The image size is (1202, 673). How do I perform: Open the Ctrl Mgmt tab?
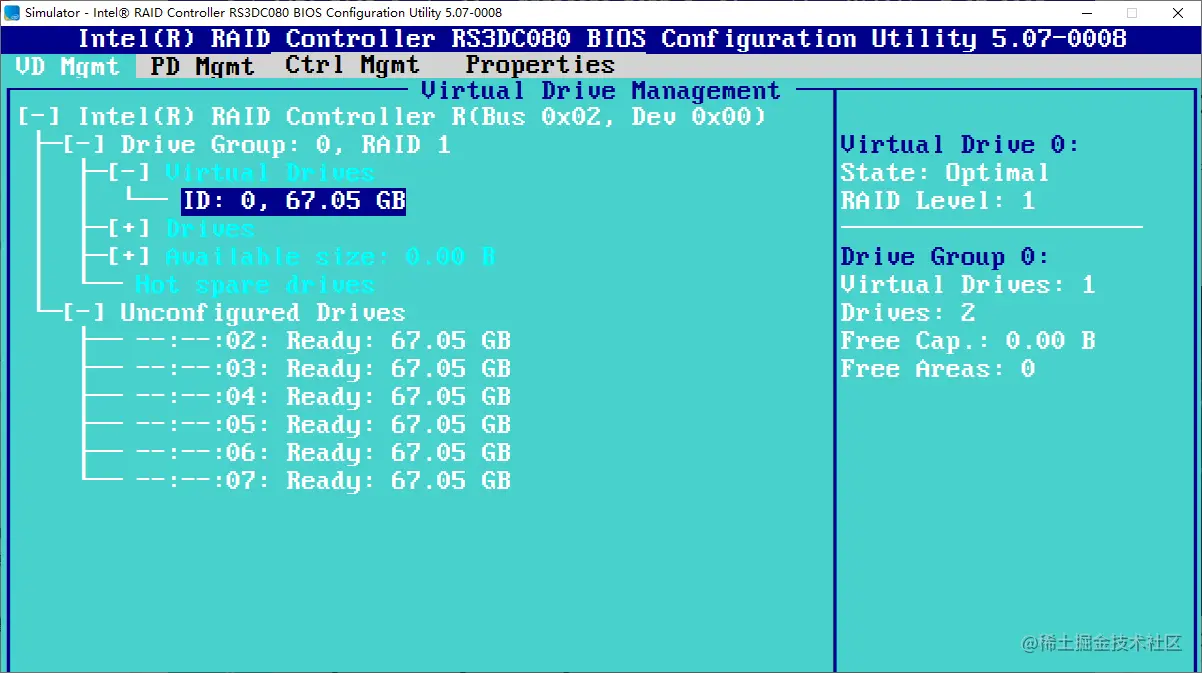pos(352,66)
